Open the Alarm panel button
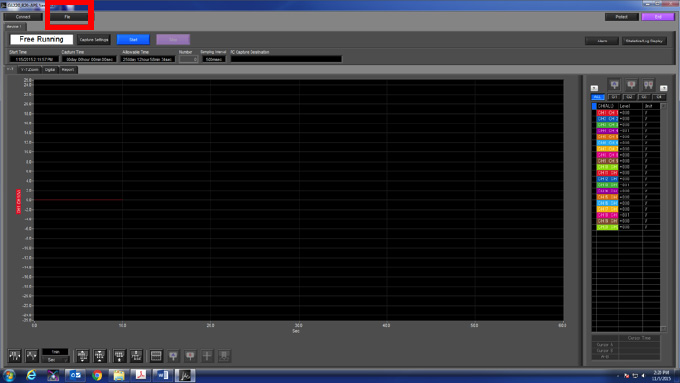The image size is (680, 383). pos(602,41)
